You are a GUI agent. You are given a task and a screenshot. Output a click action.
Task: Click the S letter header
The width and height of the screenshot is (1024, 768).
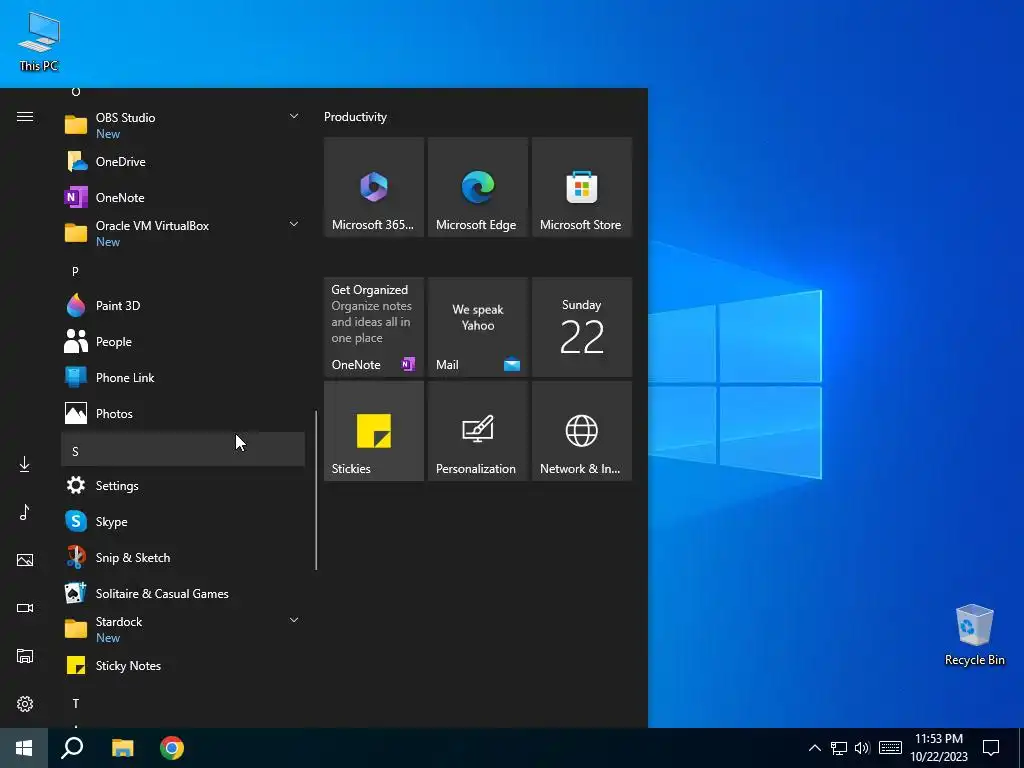coord(183,449)
